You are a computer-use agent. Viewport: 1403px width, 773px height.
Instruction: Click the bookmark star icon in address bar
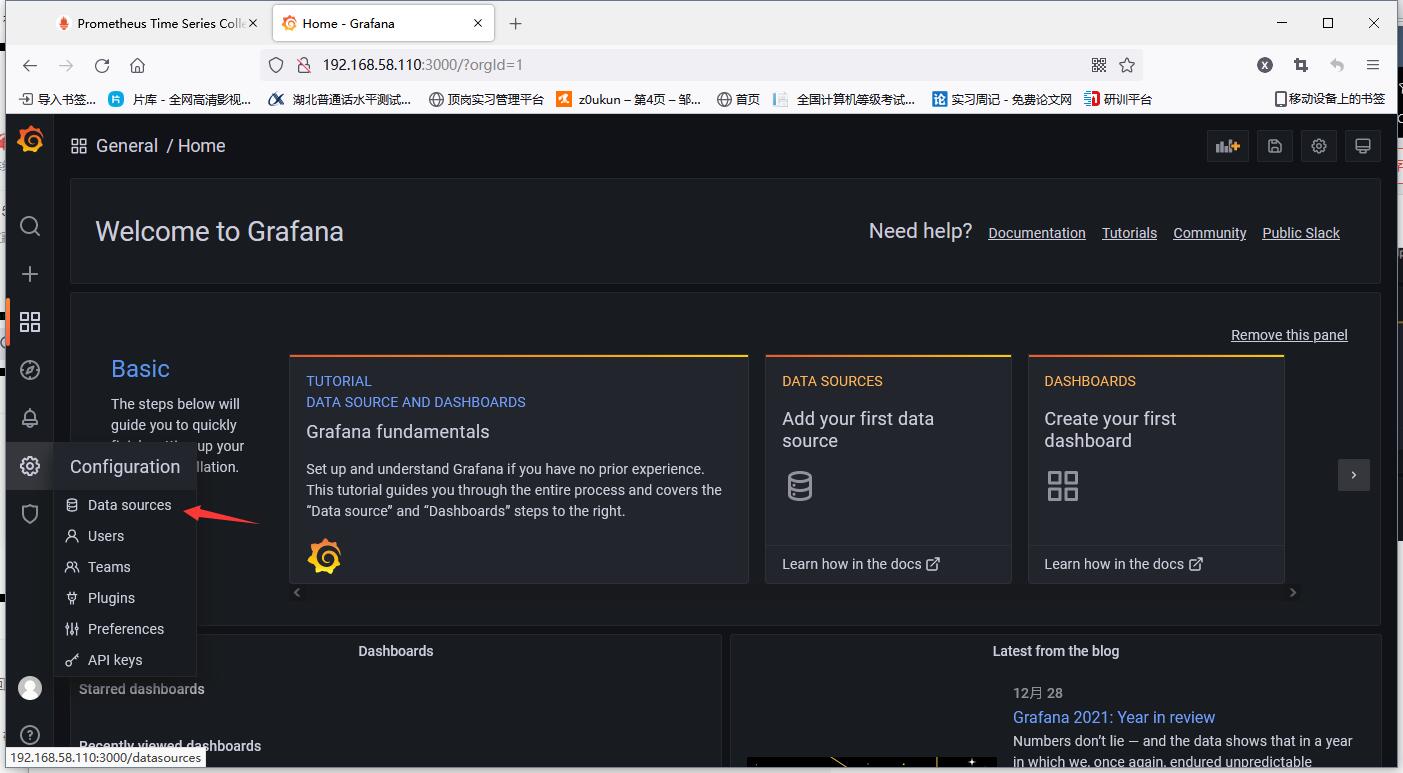click(1127, 65)
